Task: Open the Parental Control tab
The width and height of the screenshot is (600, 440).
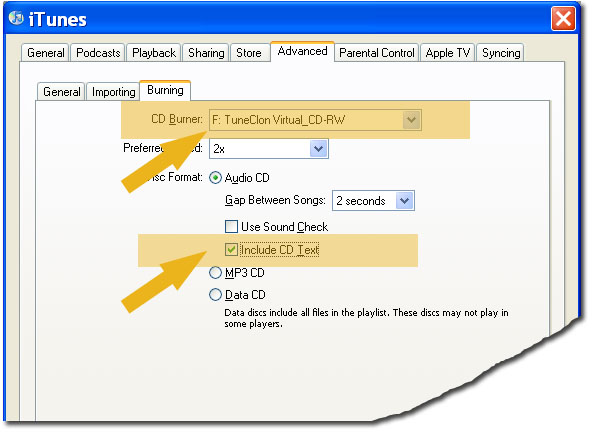Action: (x=377, y=53)
